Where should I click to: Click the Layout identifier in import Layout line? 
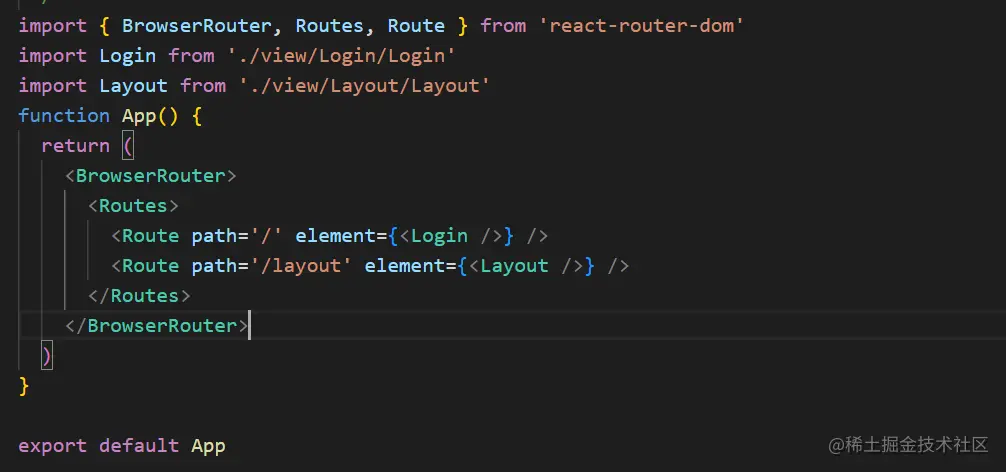click(x=133, y=86)
